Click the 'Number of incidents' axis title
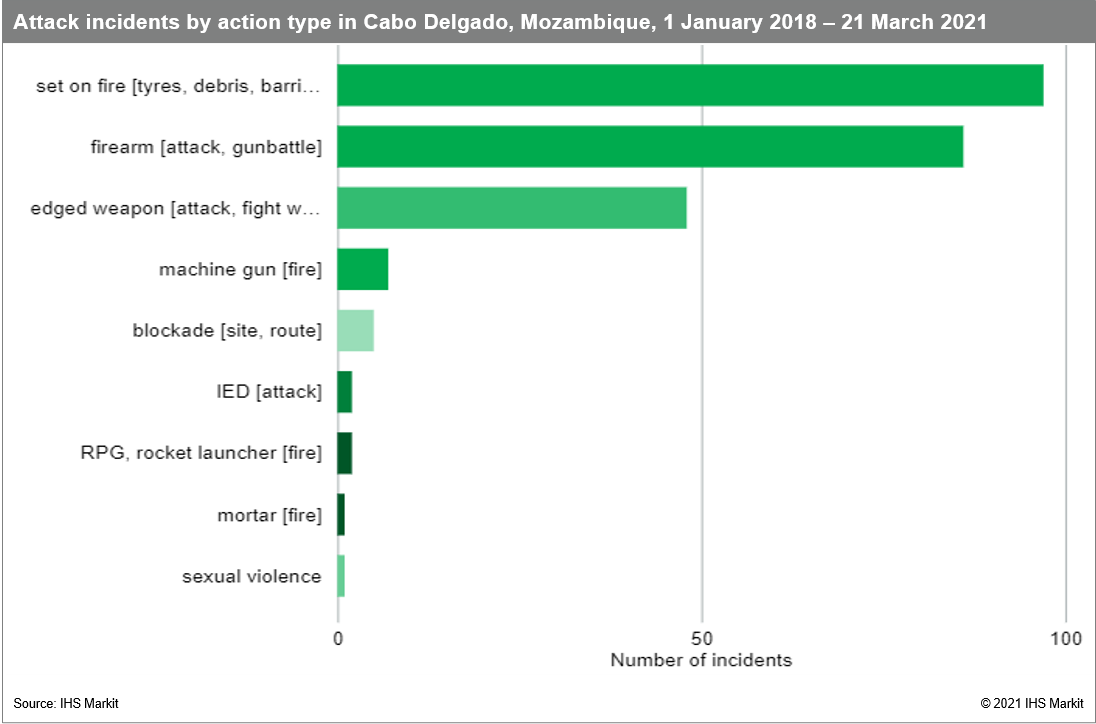Screen dimensions: 1096x724 tap(700, 660)
